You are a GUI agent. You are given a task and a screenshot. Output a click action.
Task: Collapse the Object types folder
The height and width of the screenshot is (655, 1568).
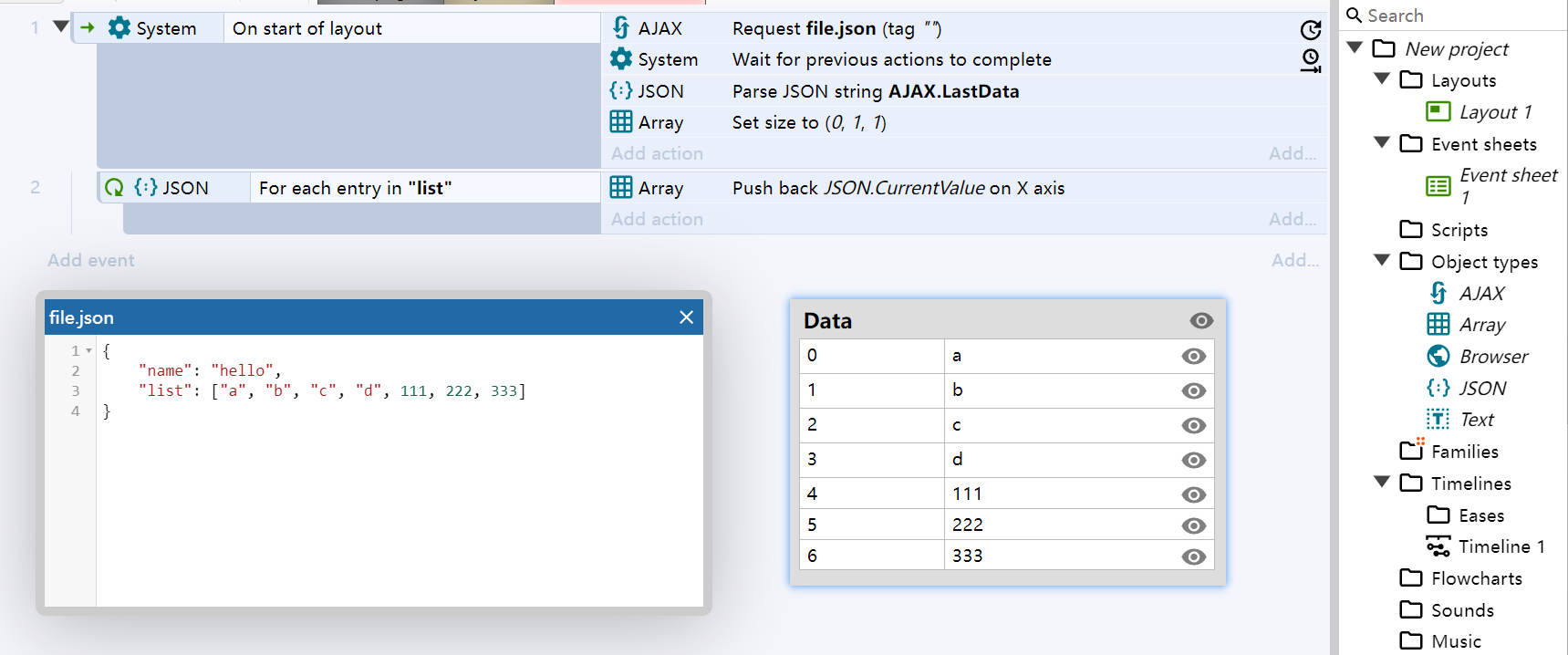(x=1382, y=260)
